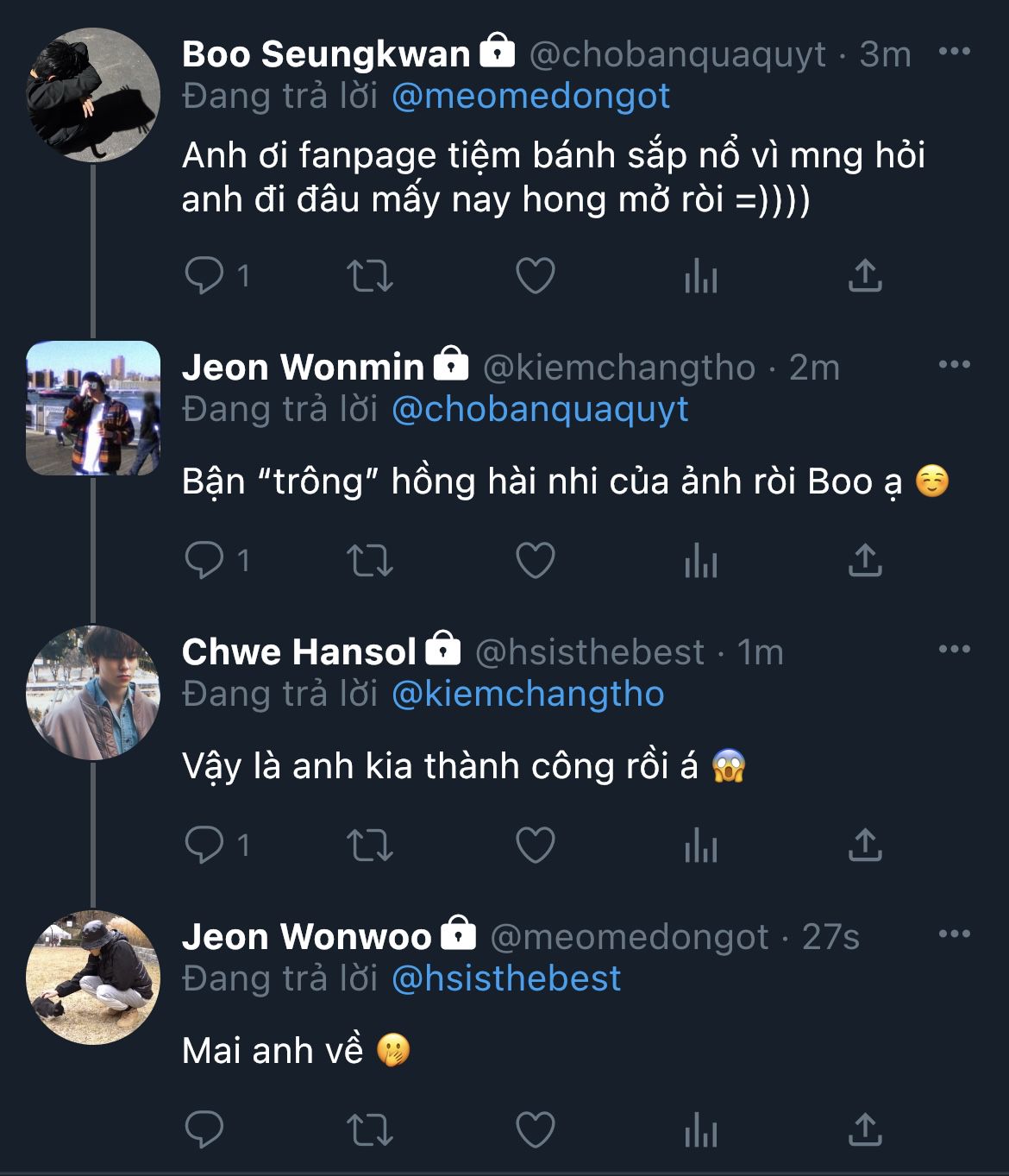Share Jeon Wonmin's reply
The image size is (1009, 1176).
[865, 561]
